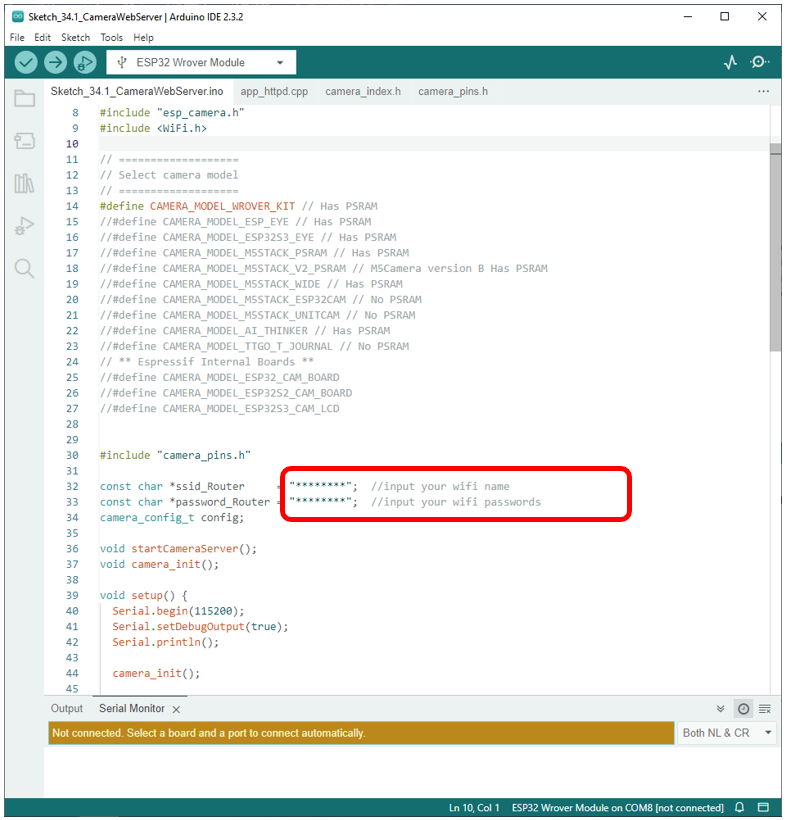Click the ssid_Router asterisks string on line 32

(320, 486)
